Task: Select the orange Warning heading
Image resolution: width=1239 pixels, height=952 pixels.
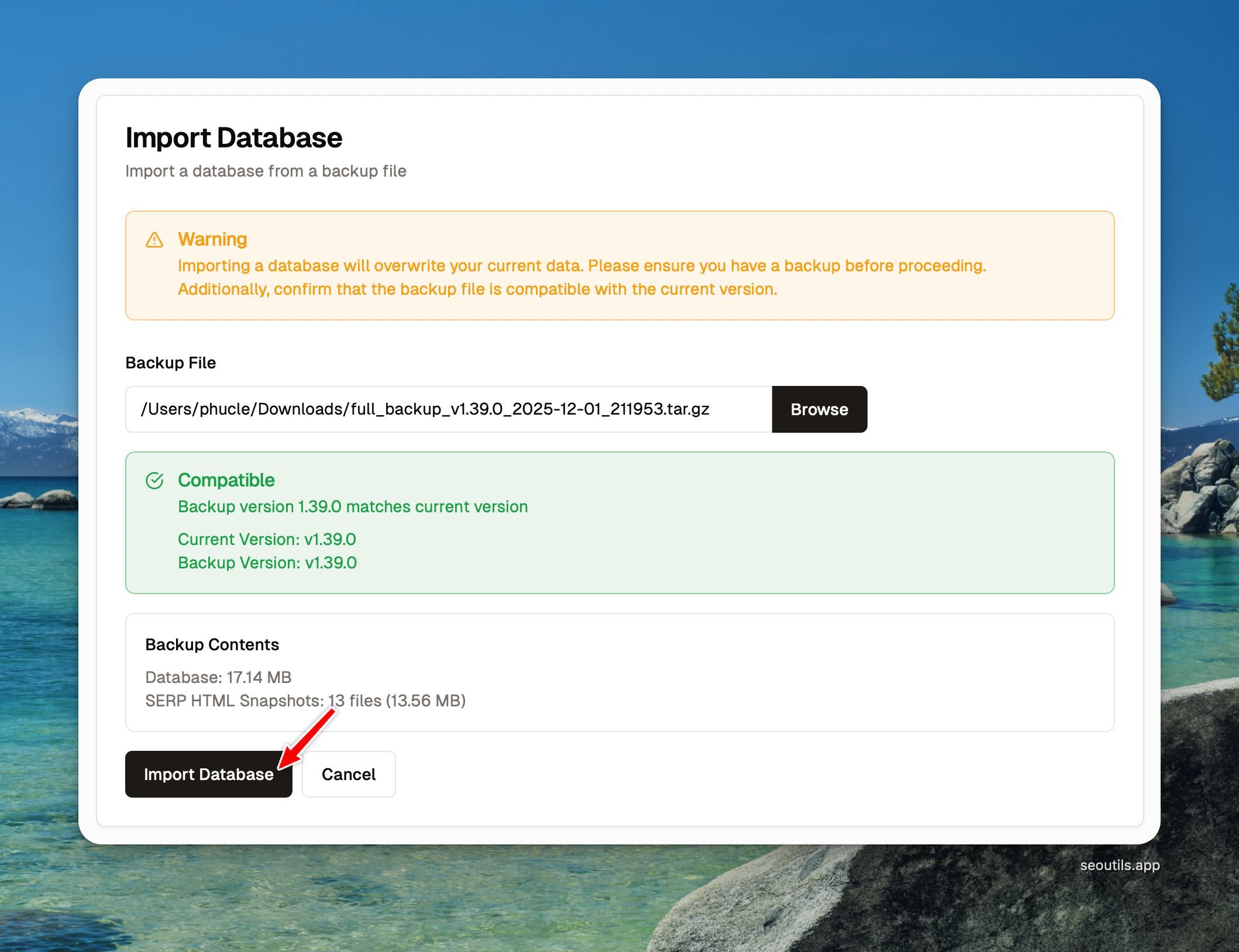Action: 212,239
